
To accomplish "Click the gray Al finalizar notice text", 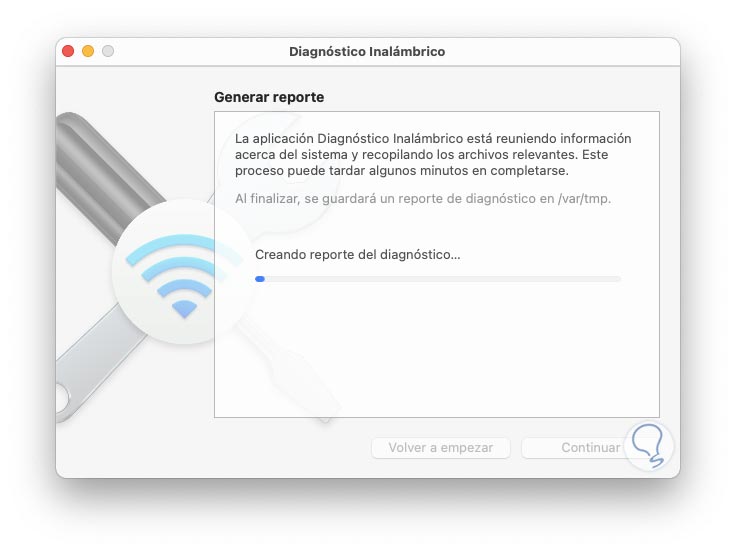I will [423, 199].
